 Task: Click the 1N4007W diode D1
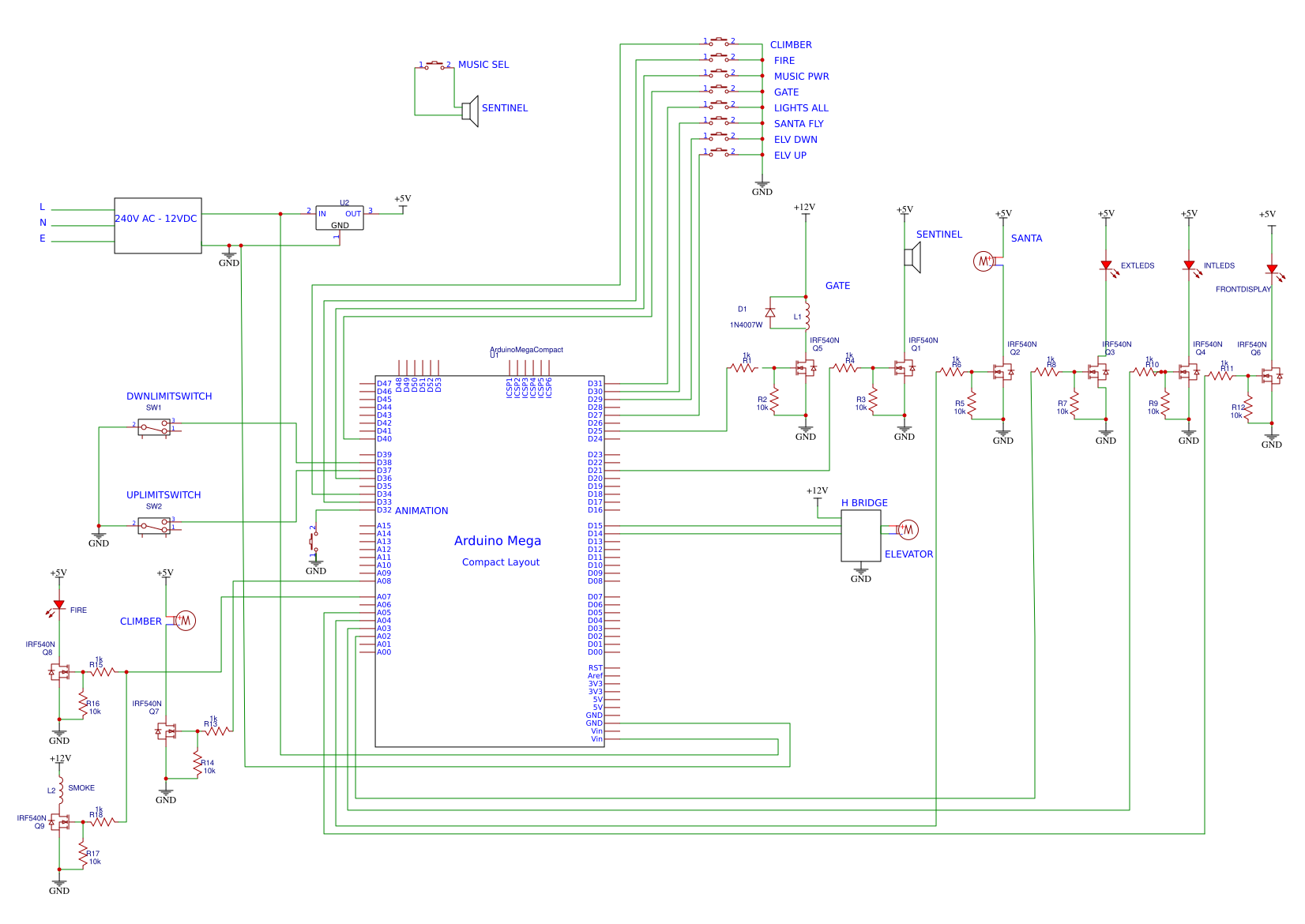pos(770,313)
